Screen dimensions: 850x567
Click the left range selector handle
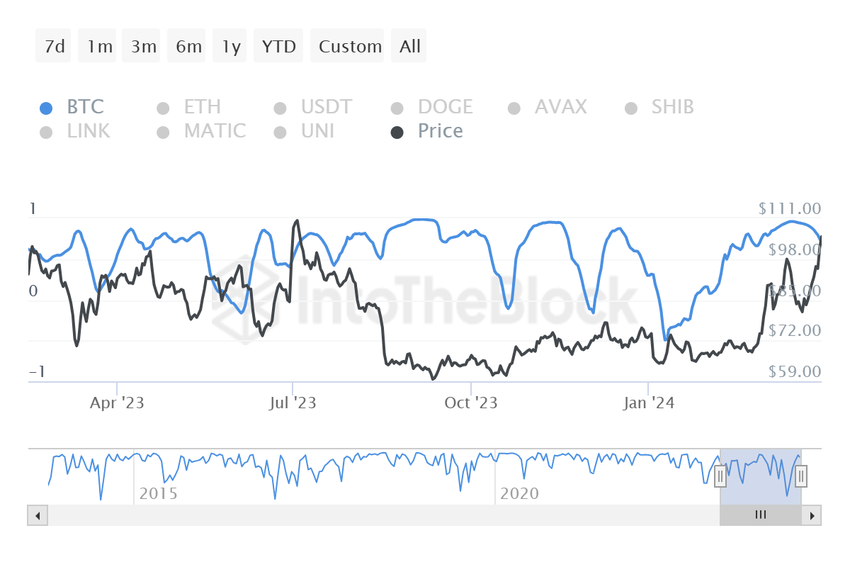click(720, 476)
